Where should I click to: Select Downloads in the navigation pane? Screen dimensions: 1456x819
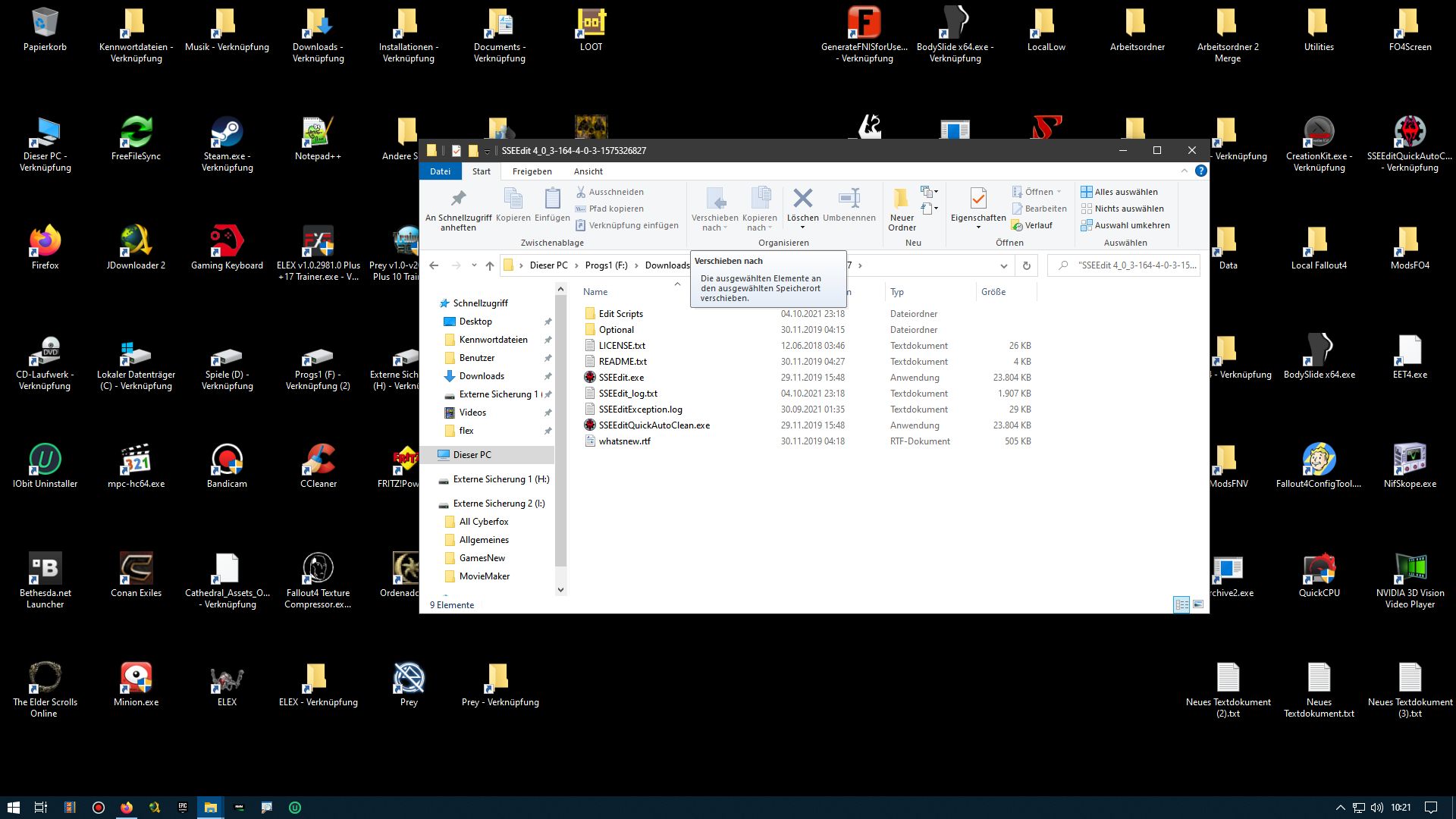click(x=481, y=376)
